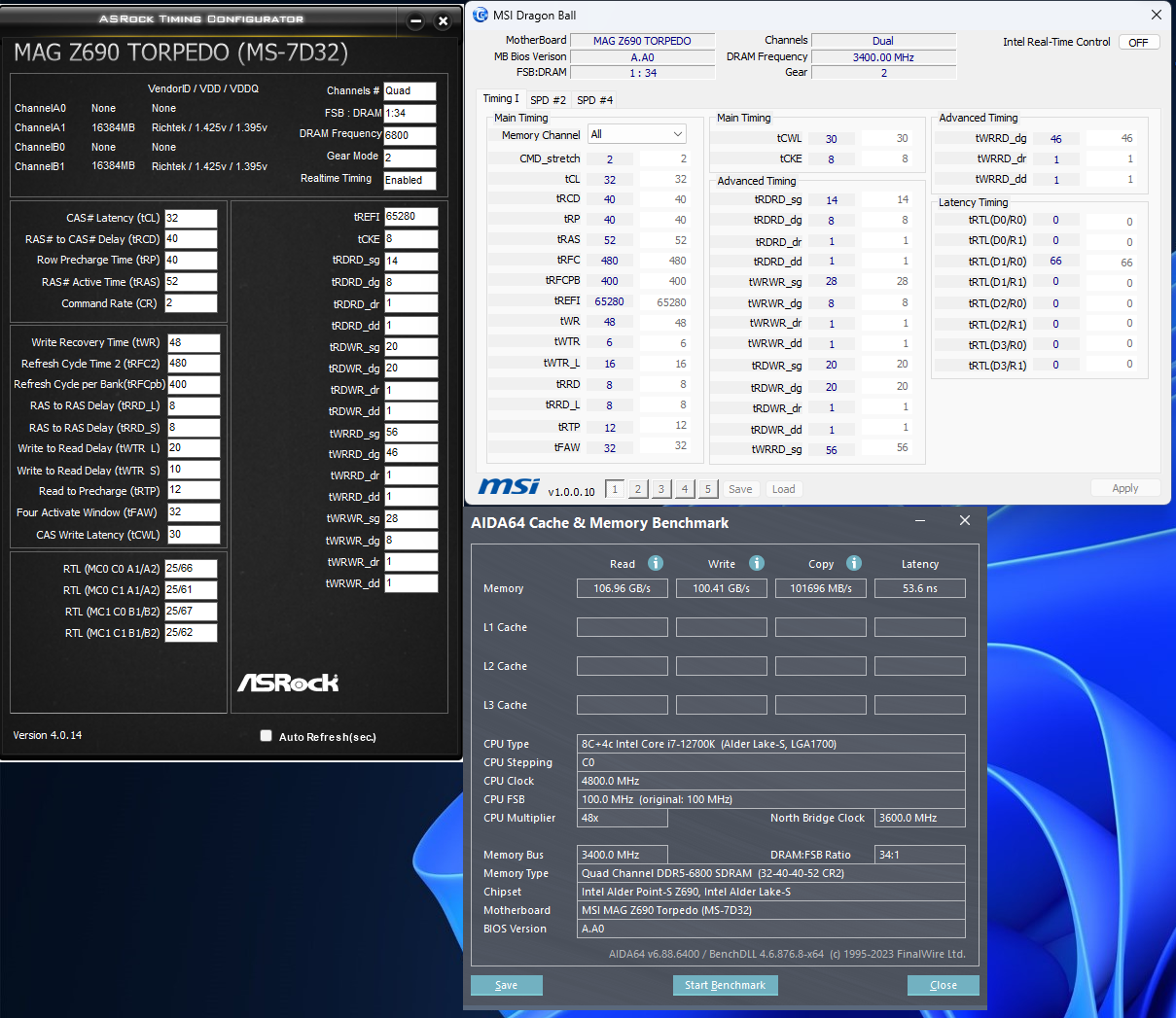Click Load in MSI Dragon Ball
Screen dimensions: 1176x1018
tap(784, 489)
